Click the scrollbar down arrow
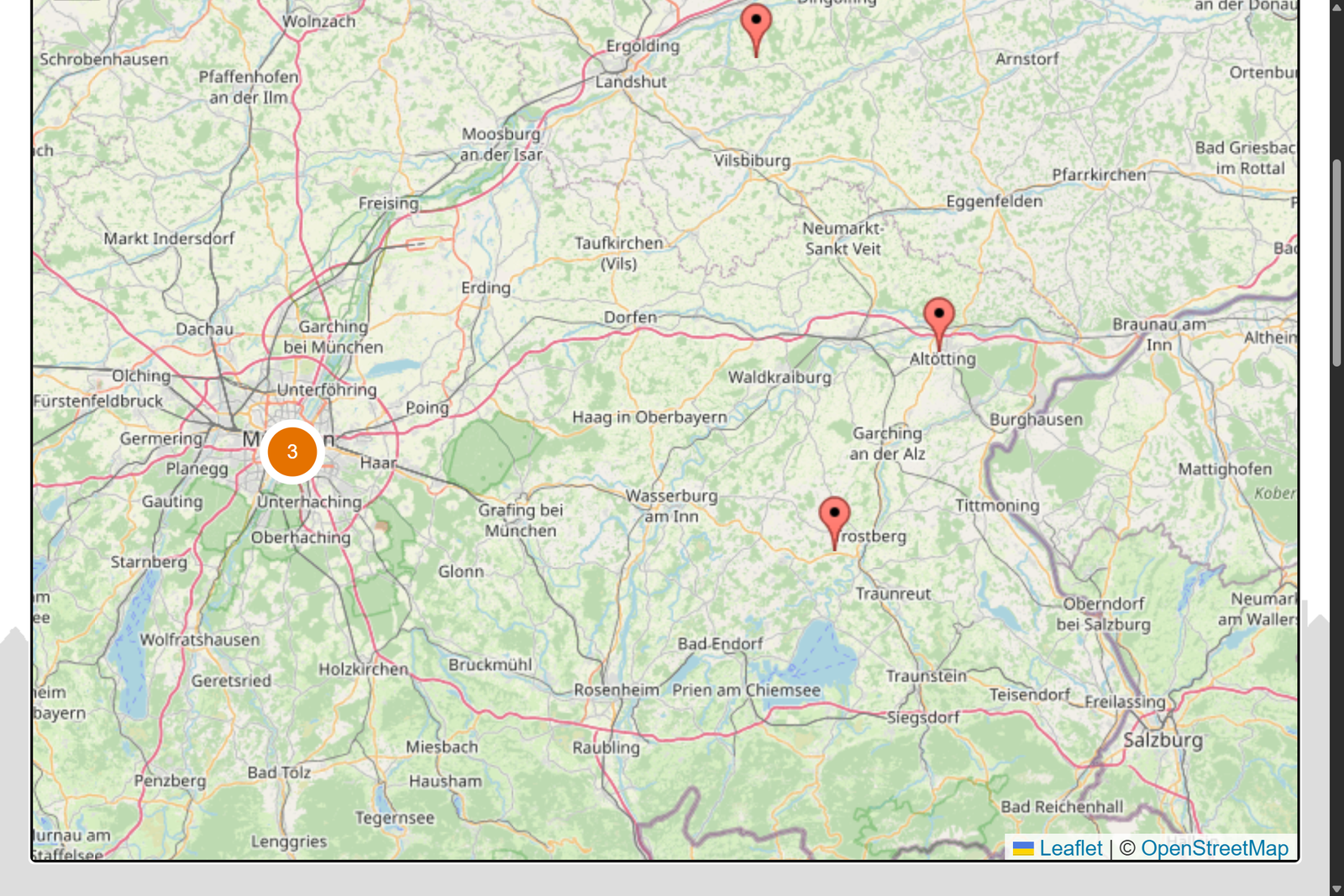1344x896 pixels. pos(1336,888)
